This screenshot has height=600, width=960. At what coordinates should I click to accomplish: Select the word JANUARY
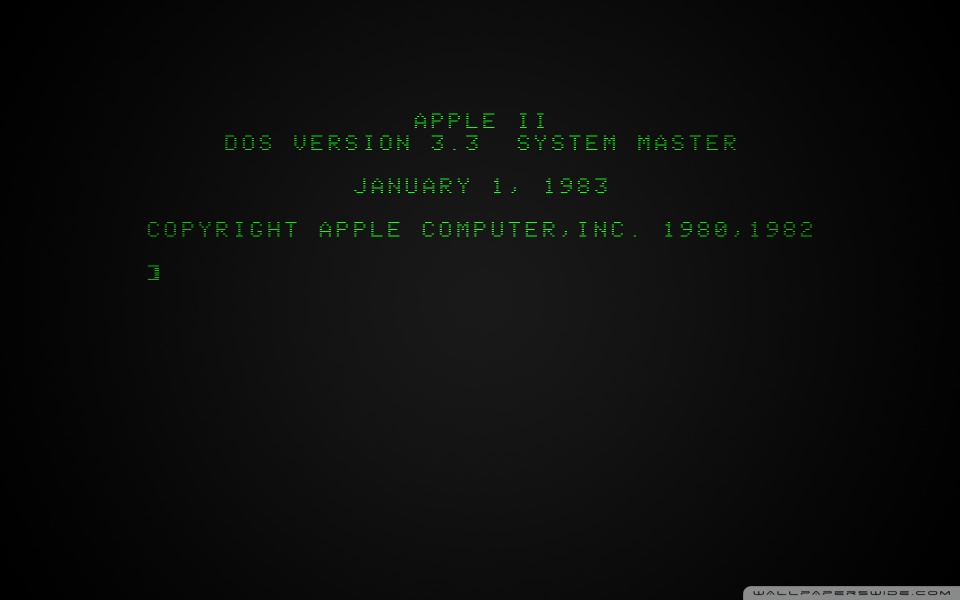[412, 186]
